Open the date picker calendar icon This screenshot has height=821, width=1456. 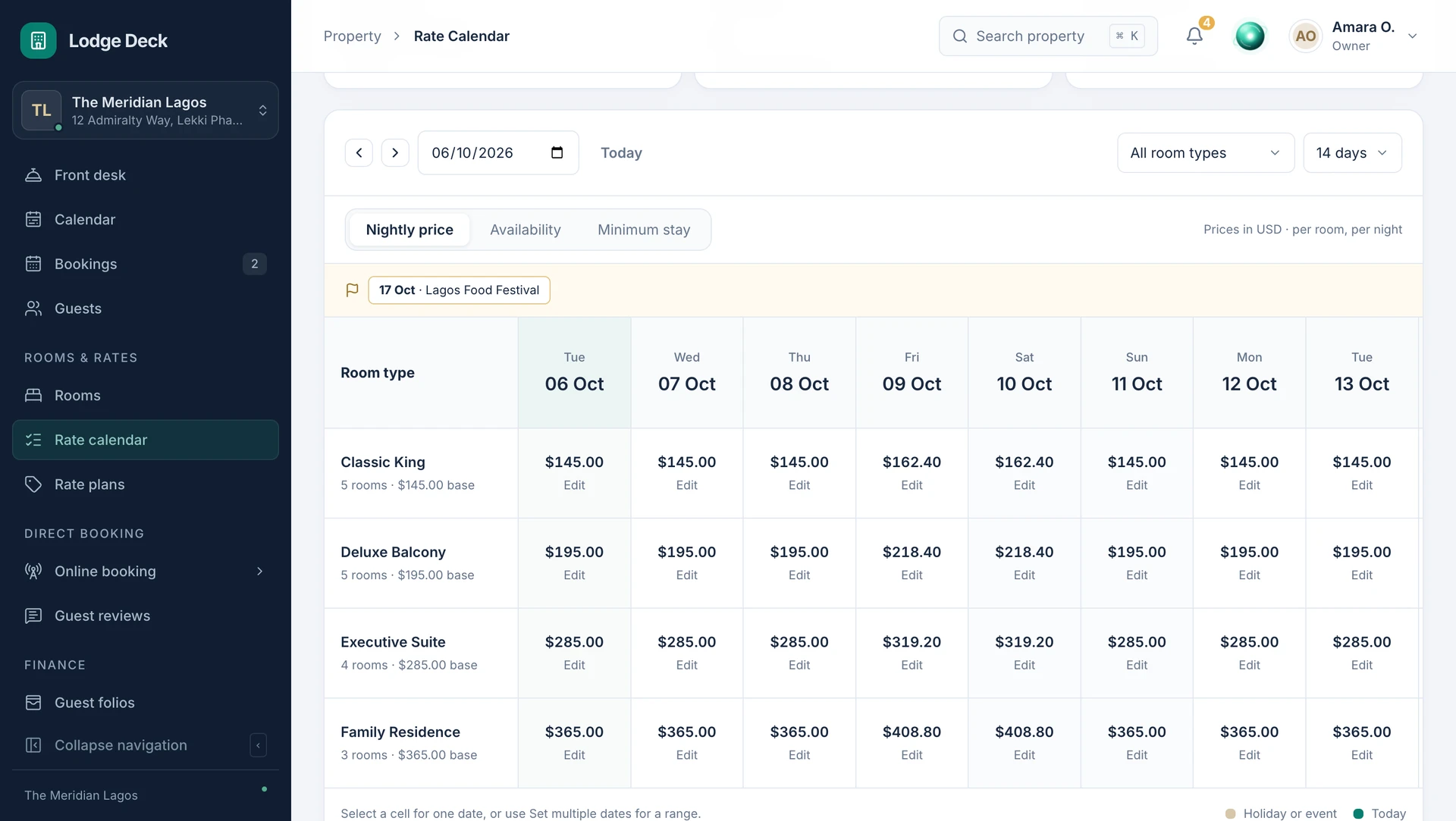(x=557, y=152)
